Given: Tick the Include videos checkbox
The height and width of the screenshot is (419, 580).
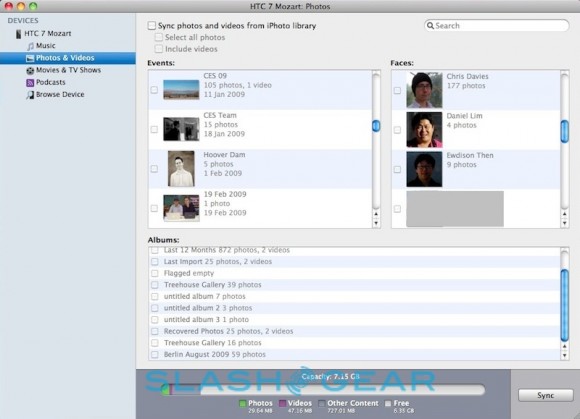Looking at the screenshot, I should tap(159, 49).
